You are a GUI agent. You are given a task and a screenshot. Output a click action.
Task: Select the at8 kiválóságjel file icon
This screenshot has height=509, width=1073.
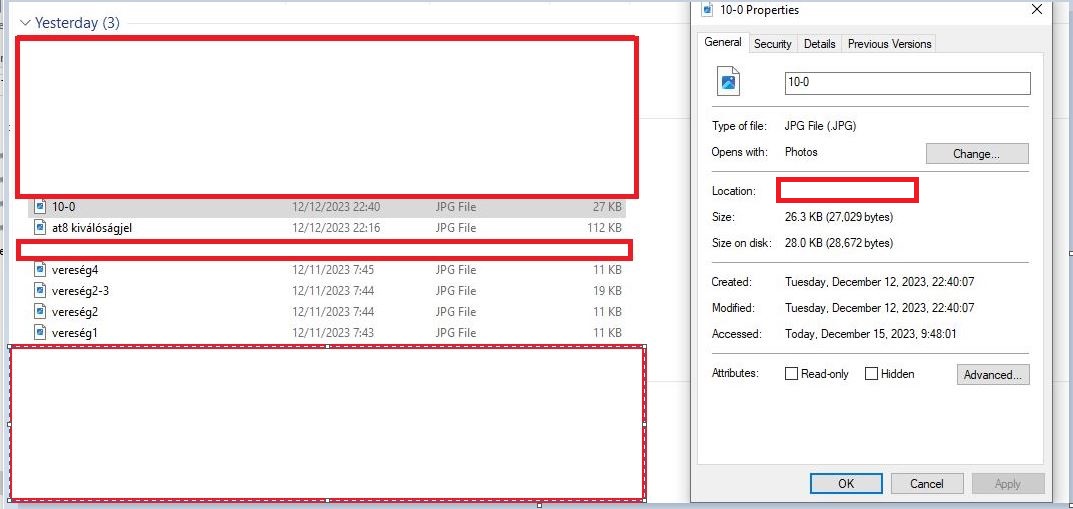point(40,227)
